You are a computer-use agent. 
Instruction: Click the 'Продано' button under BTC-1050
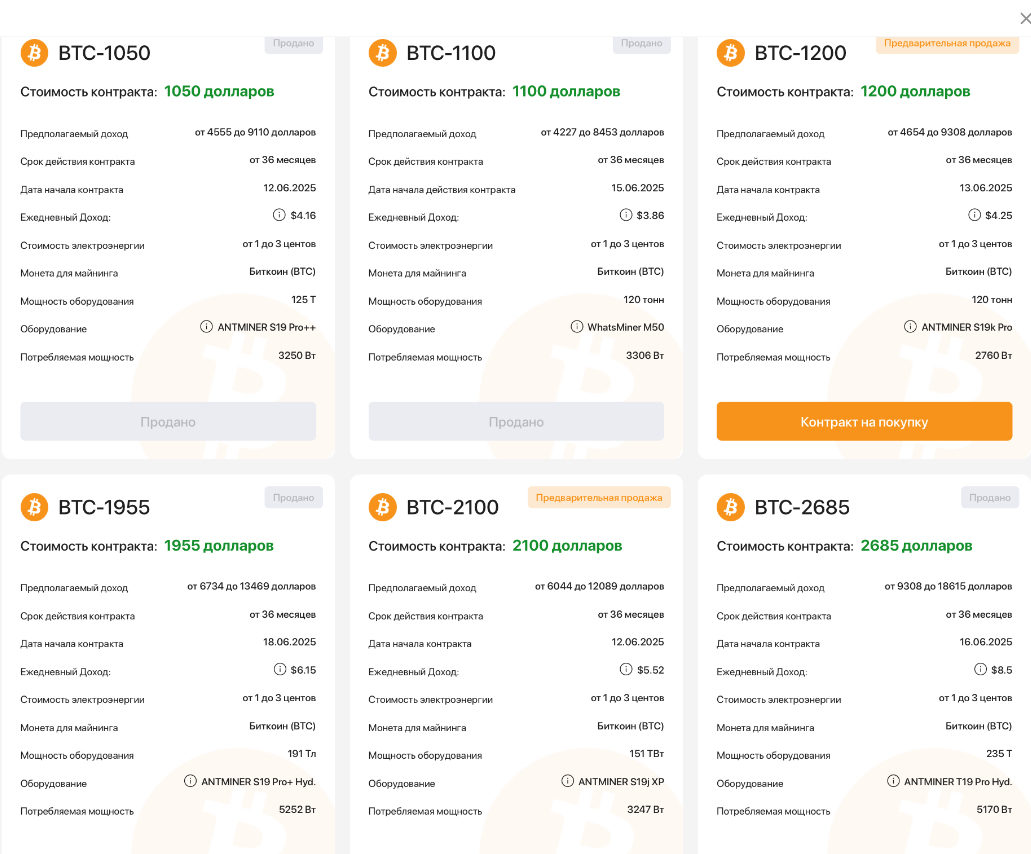(x=168, y=421)
